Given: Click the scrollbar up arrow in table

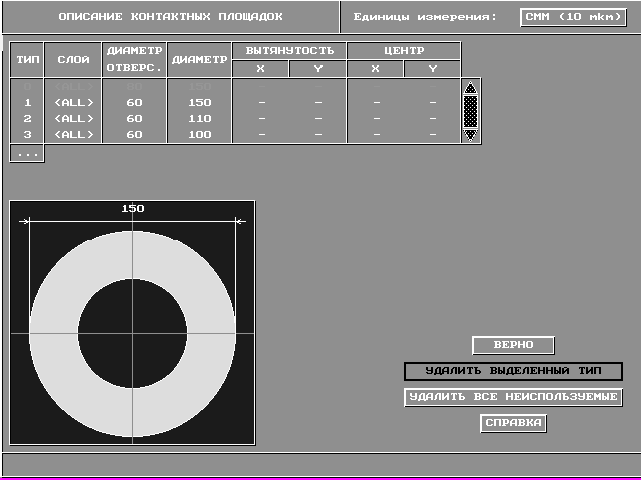Looking at the screenshot, I should 471,88.
